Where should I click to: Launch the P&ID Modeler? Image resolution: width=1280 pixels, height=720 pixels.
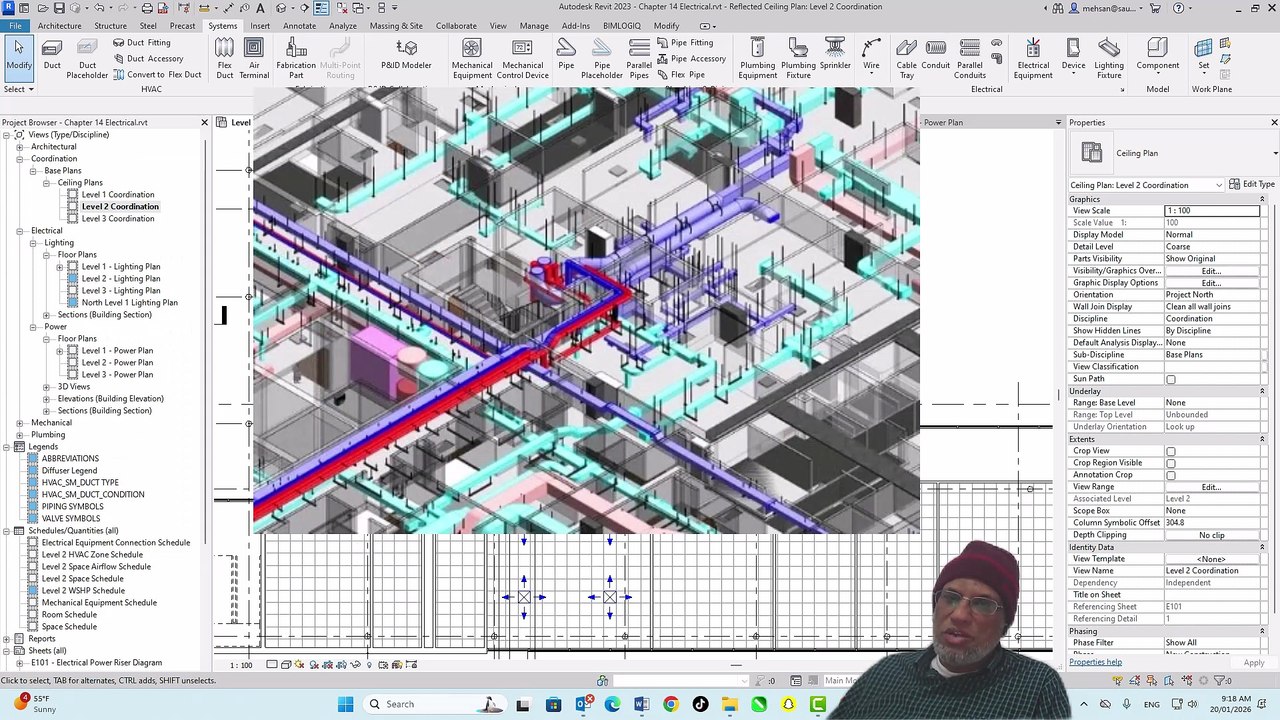point(406,55)
